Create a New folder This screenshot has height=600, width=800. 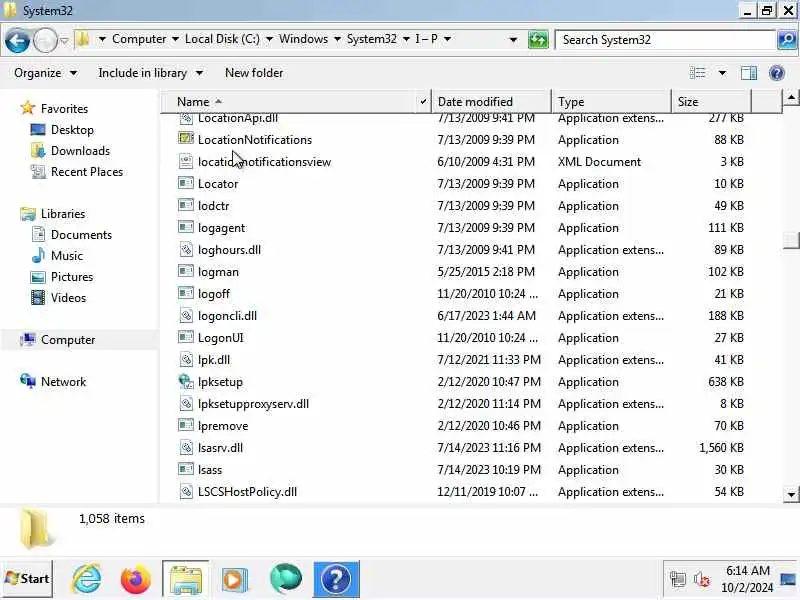coord(254,73)
